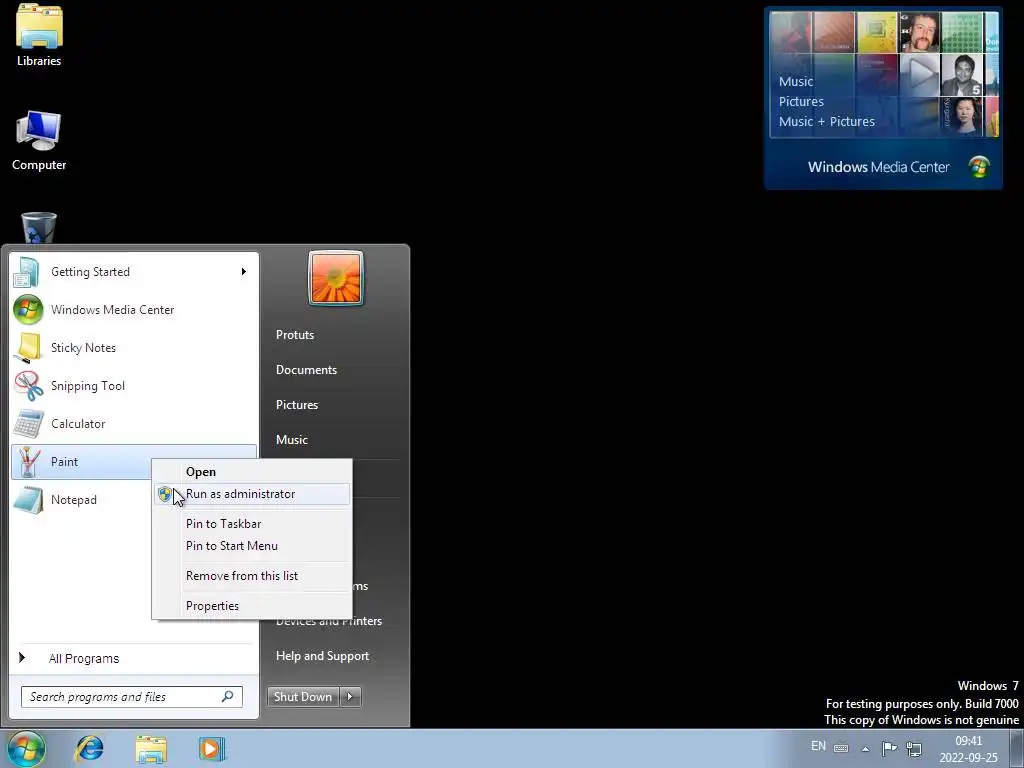Click the Notepad label

coord(74,500)
